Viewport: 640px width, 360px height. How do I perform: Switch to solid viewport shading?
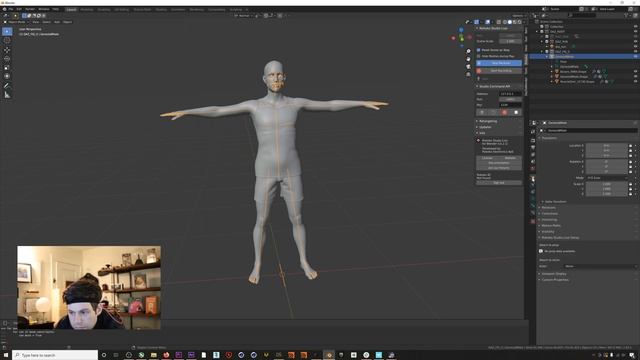(x=510, y=22)
